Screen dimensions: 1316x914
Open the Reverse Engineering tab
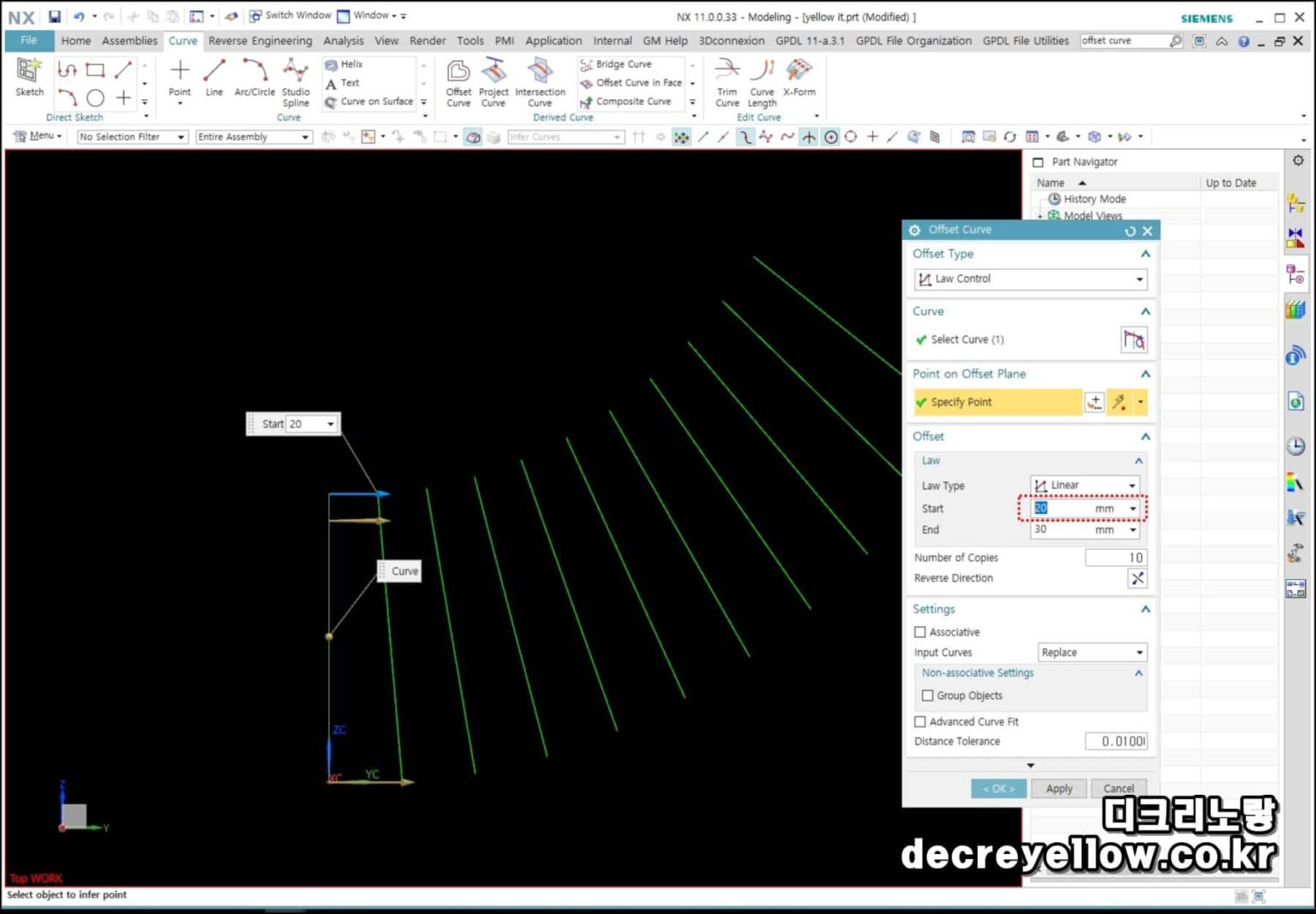point(260,40)
